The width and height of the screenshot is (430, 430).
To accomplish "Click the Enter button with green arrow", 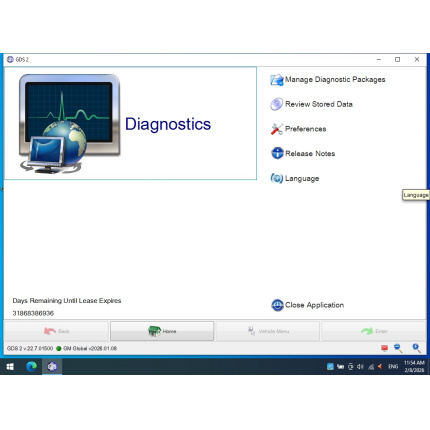I will [x=374, y=331].
